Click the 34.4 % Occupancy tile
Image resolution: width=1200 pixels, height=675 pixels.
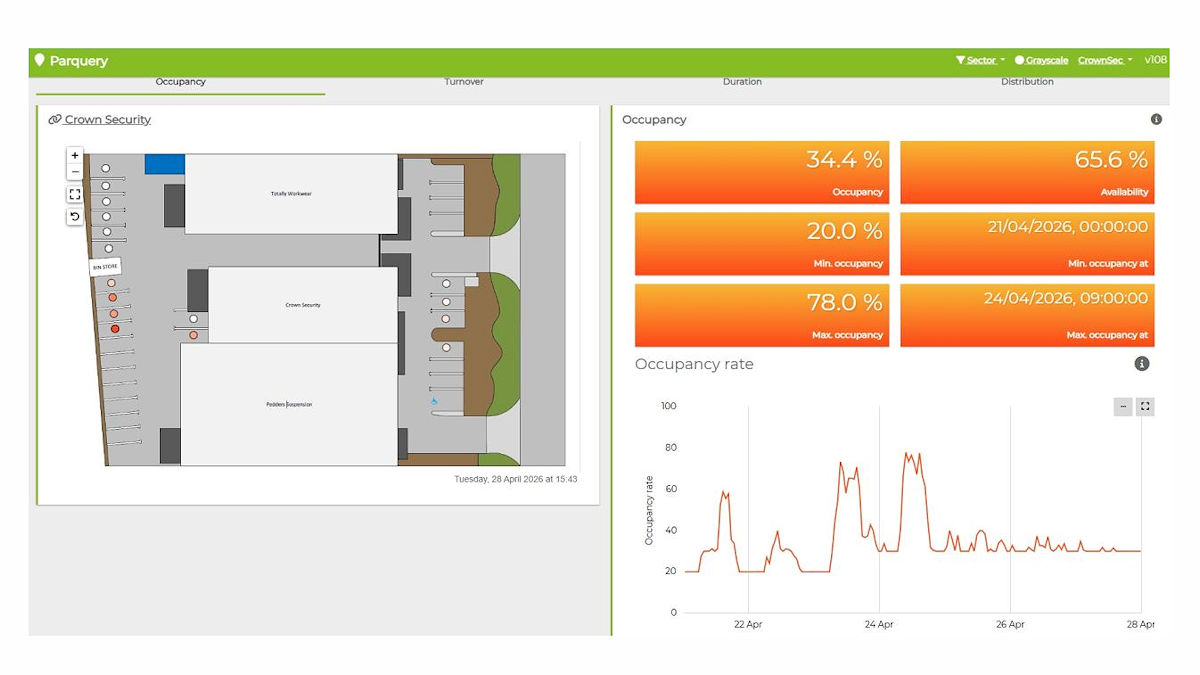coord(762,172)
